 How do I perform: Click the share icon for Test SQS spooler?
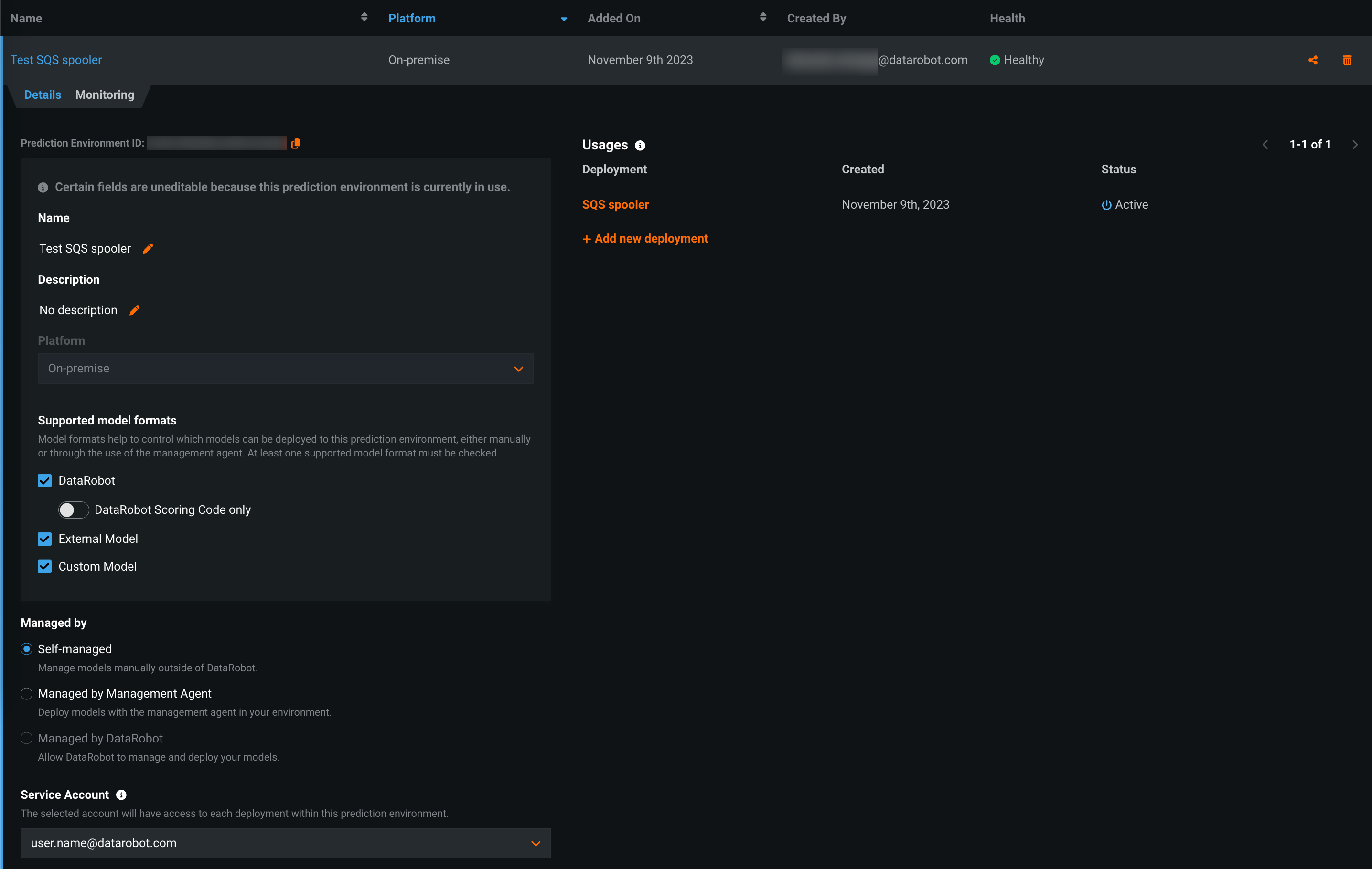tap(1313, 60)
